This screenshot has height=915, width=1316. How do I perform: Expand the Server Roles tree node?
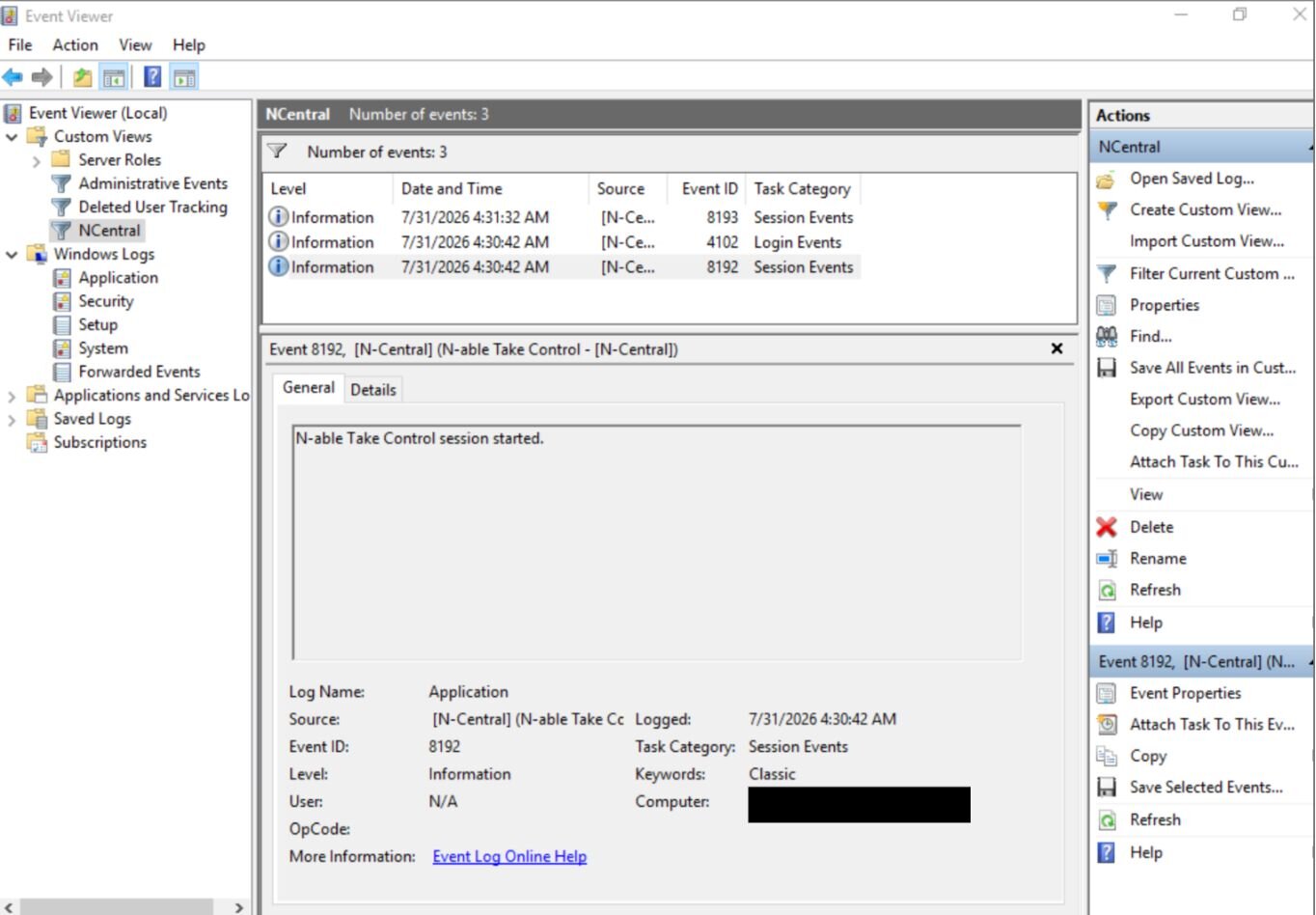pyautogui.click(x=36, y=161)
